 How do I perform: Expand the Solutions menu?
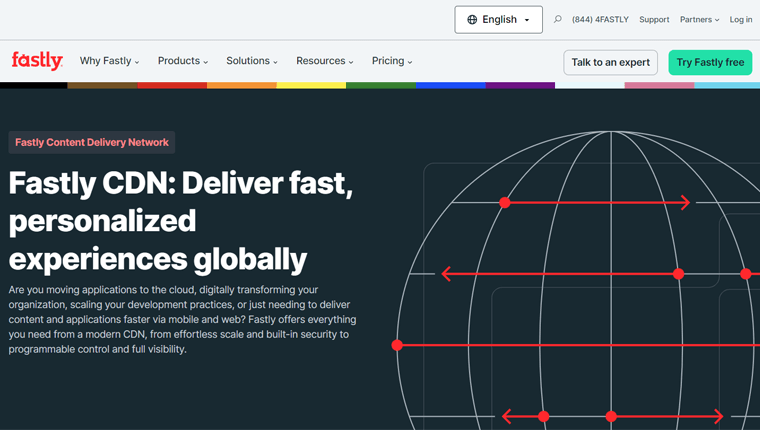click(252, 61)
